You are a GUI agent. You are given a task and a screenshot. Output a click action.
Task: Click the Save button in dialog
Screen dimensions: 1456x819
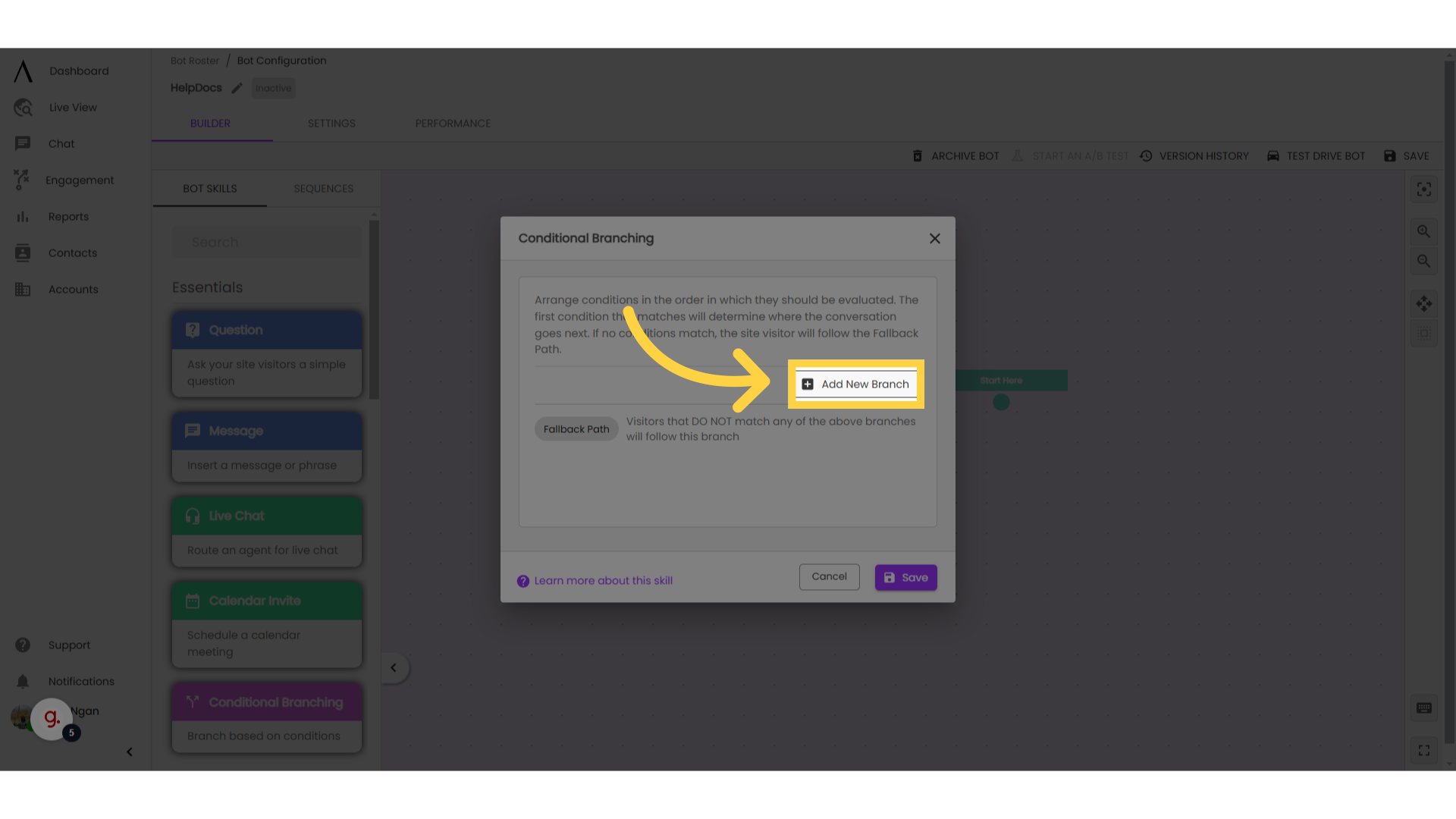(x=906, y=577)
